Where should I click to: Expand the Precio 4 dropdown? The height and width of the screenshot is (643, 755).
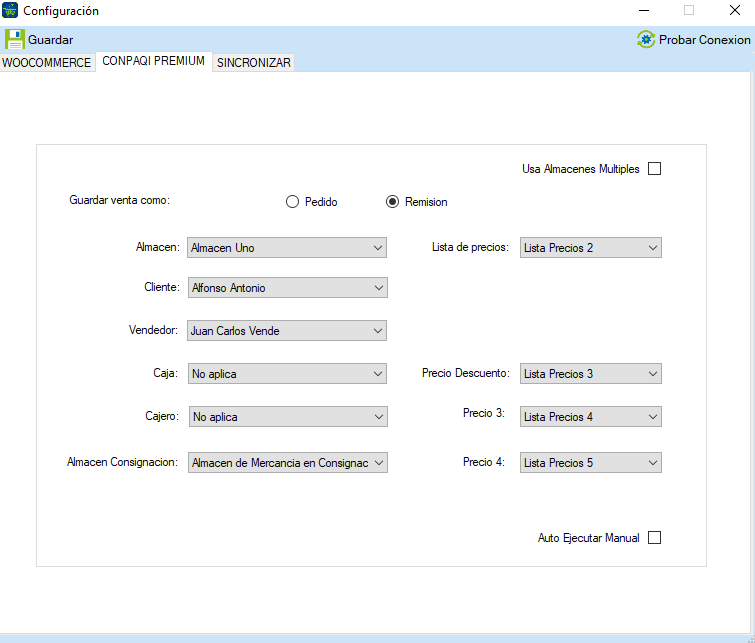(x=591, y=462)
